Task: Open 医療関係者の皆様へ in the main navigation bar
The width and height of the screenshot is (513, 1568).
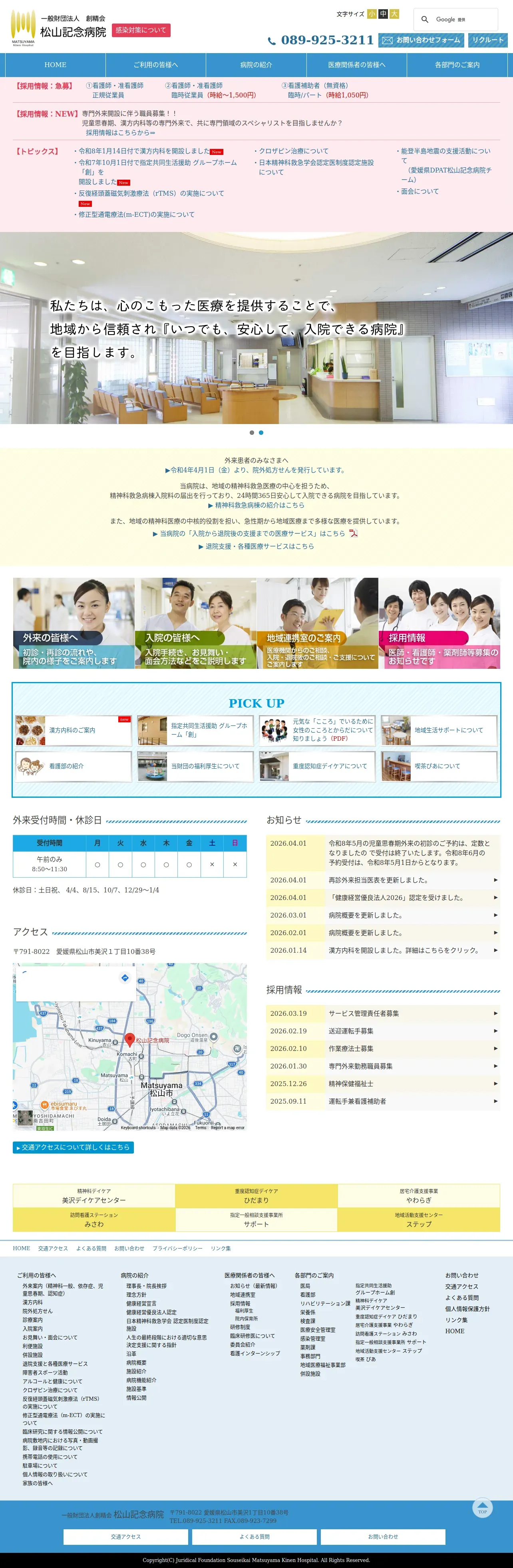Action: tap(356, 65)
